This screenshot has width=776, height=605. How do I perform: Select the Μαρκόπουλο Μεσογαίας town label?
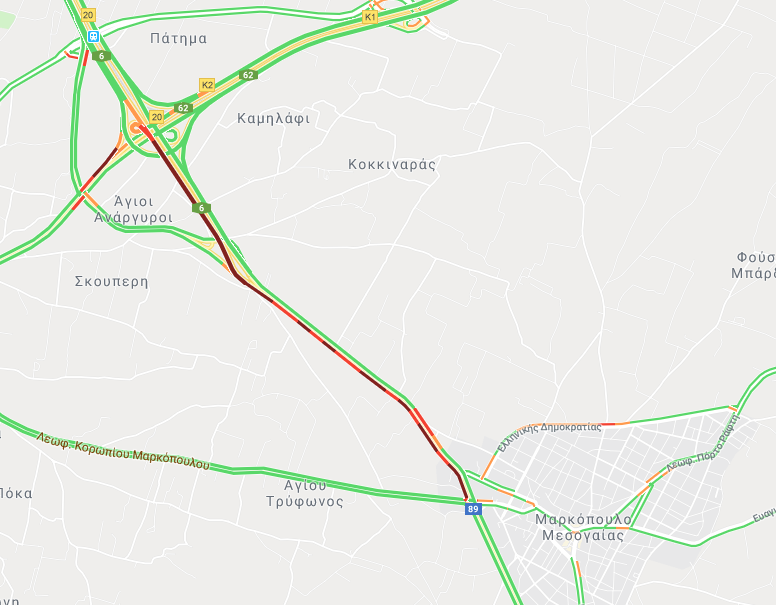point(583,527)
